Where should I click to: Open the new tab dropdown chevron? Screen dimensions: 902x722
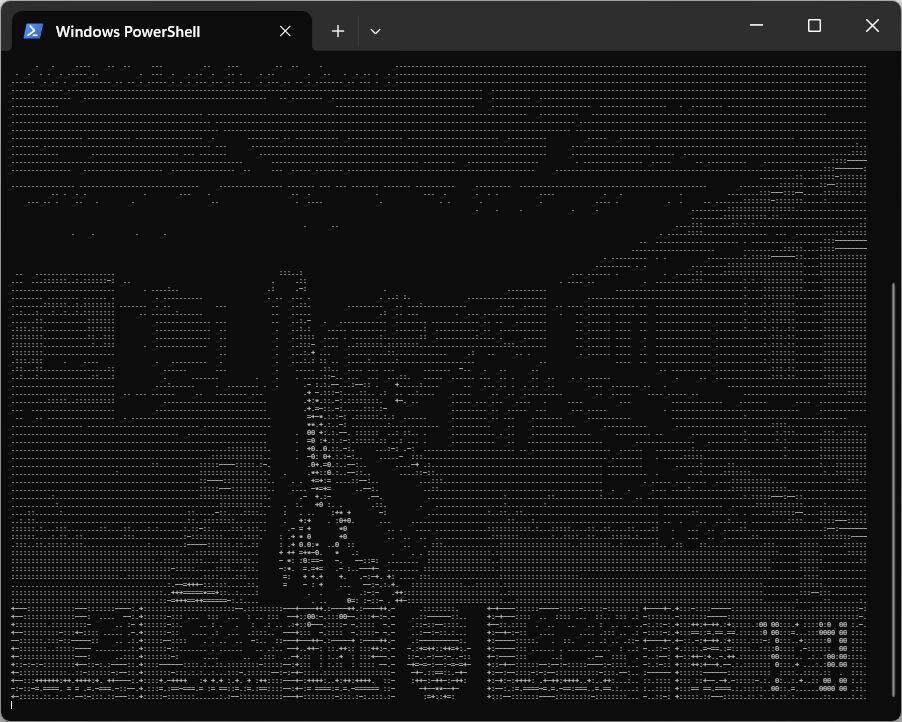coord(375,31)
